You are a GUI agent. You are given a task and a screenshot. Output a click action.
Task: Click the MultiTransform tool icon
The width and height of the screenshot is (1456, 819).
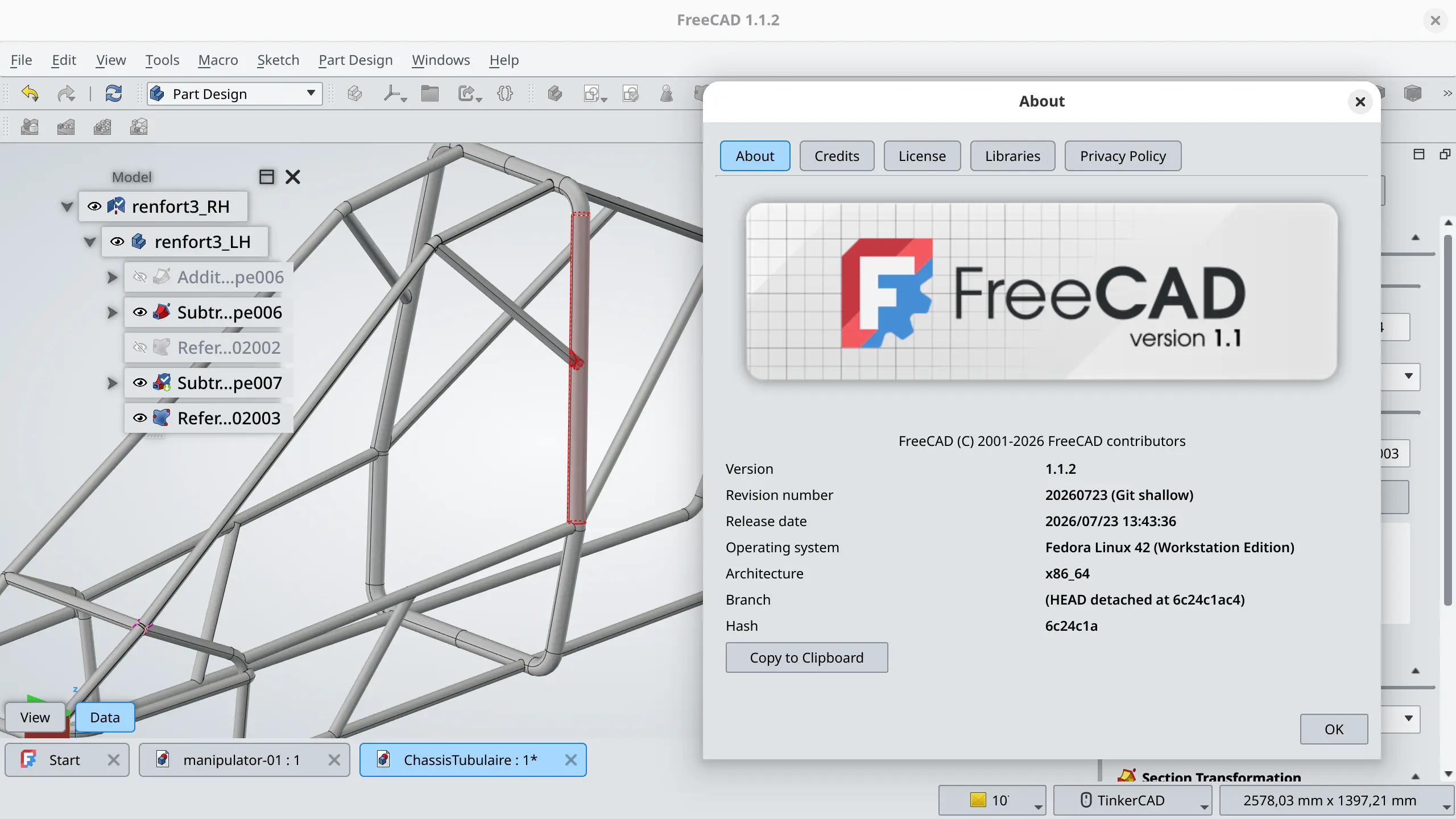tap(139, 126)
